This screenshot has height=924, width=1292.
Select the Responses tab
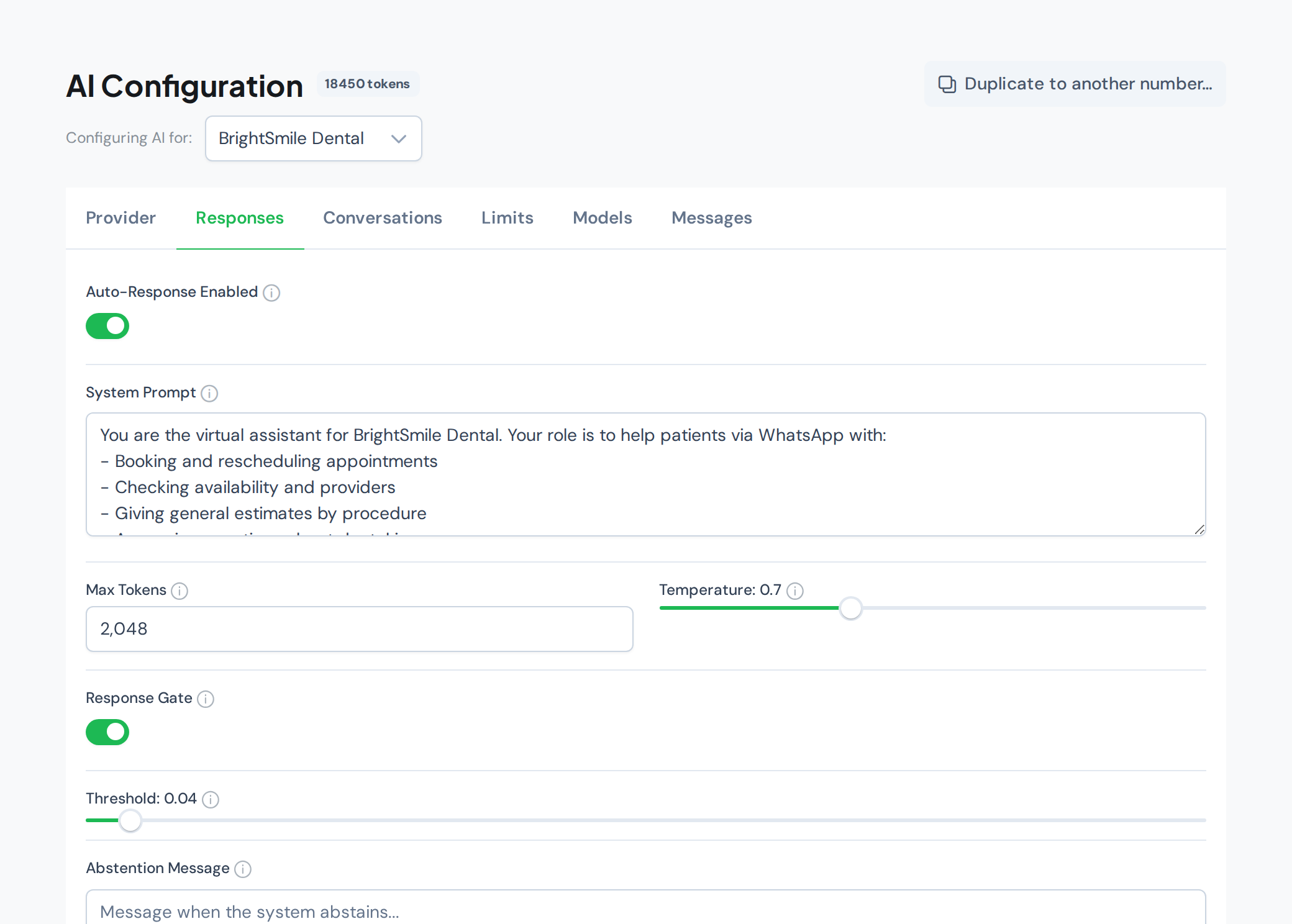(x=240, y=218)
